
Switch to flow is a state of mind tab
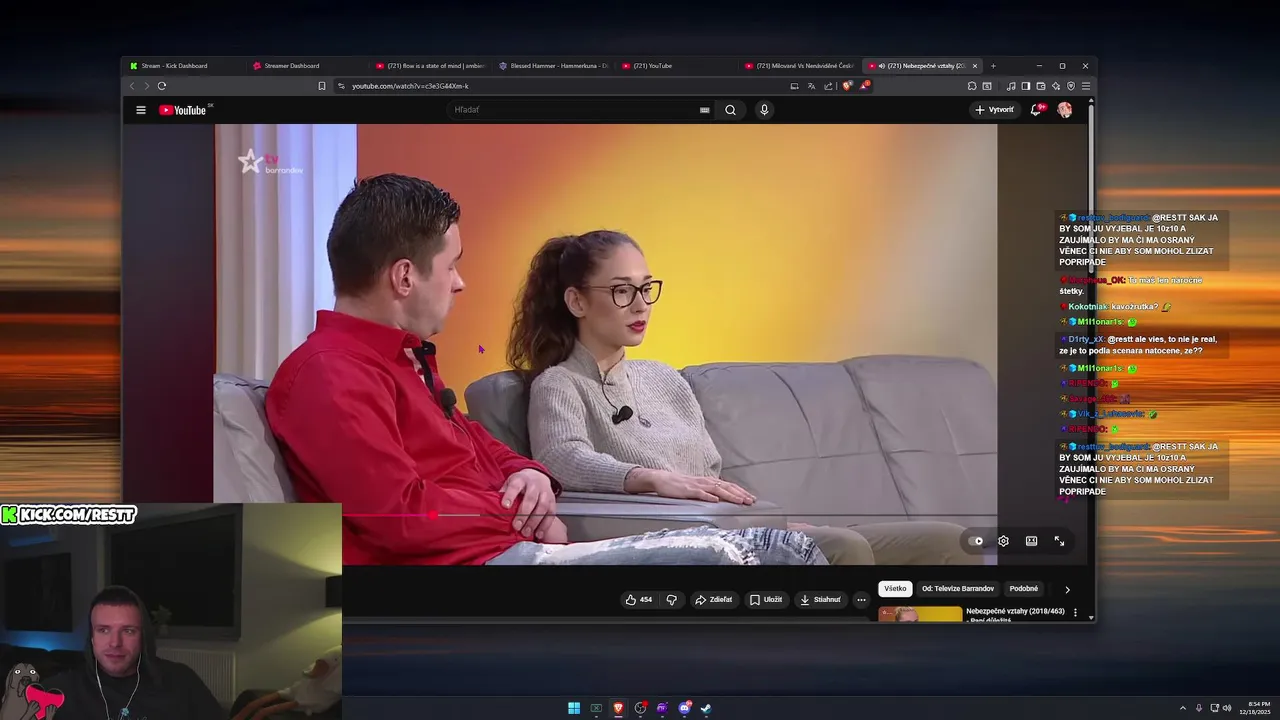point(430,66)
